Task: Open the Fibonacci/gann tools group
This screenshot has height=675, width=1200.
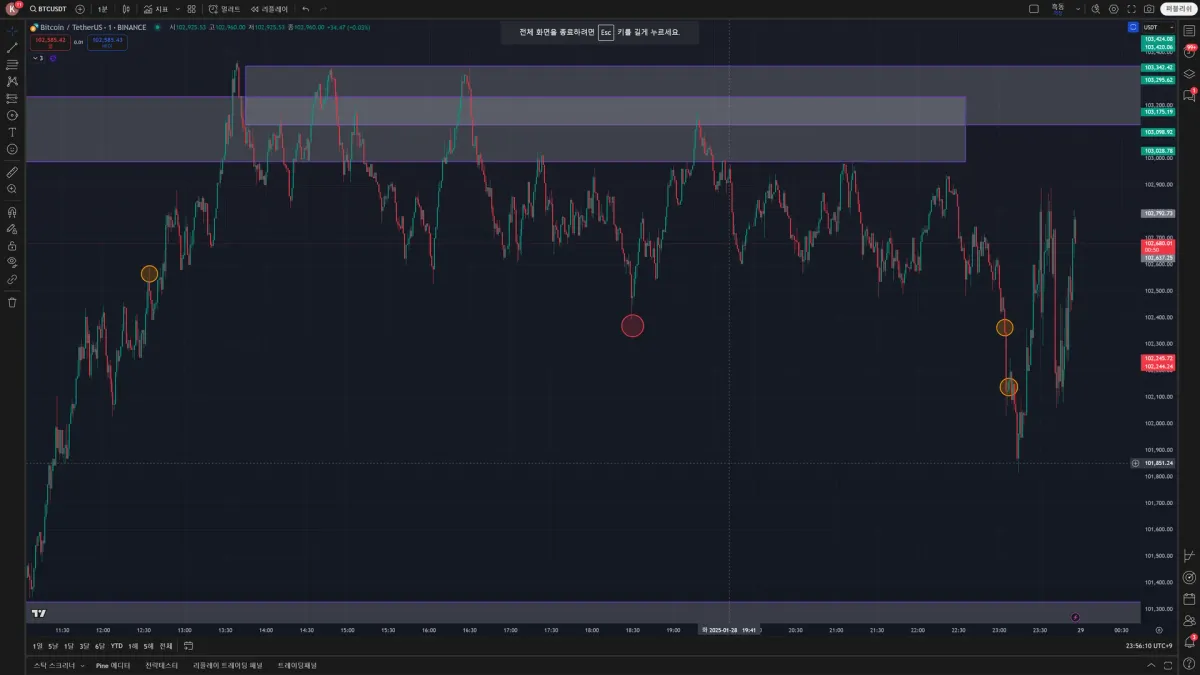Action: coord(12,64)
